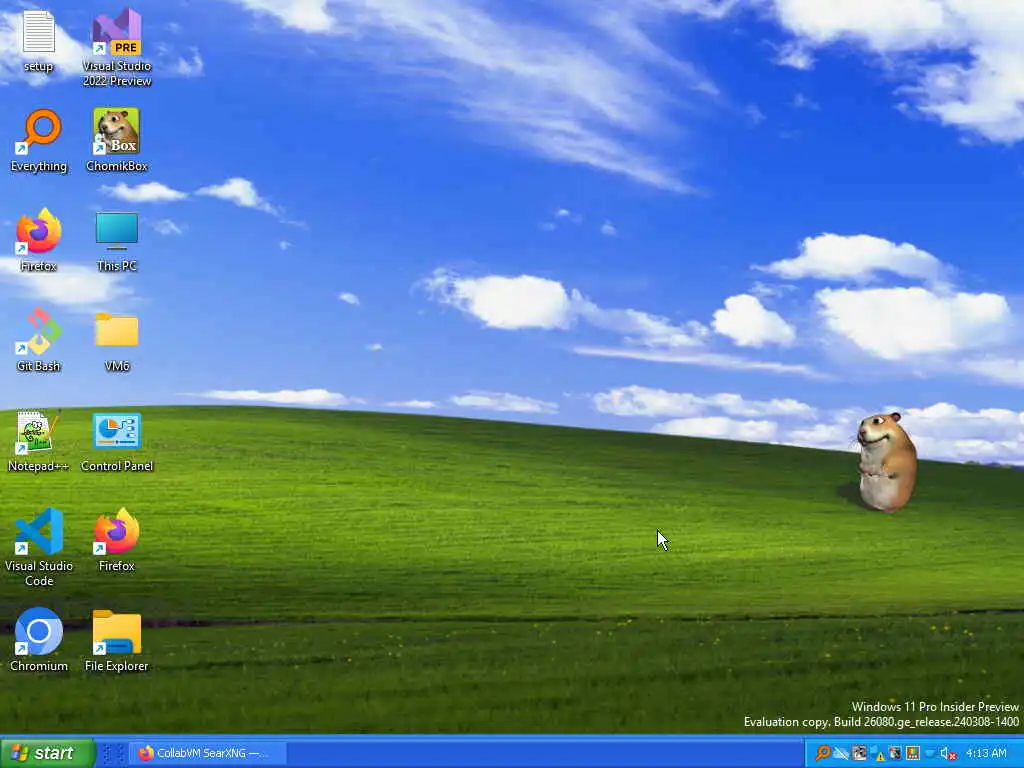Launch the Chromium browser shortcut
Viewport: 1024px width, 768px height.
[39, 640]
